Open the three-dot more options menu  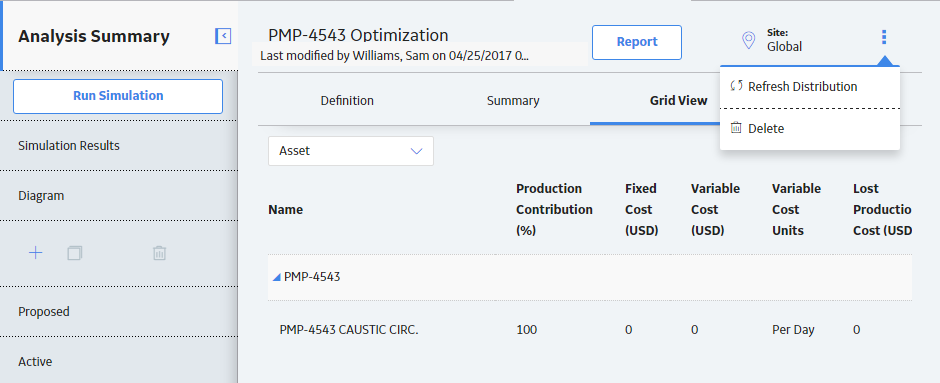click(x=884, y=37)
